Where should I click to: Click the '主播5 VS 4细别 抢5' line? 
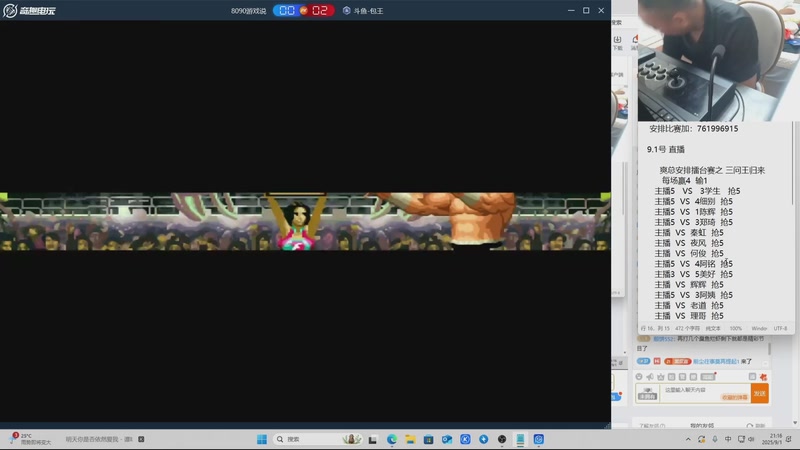click(693, 202)
